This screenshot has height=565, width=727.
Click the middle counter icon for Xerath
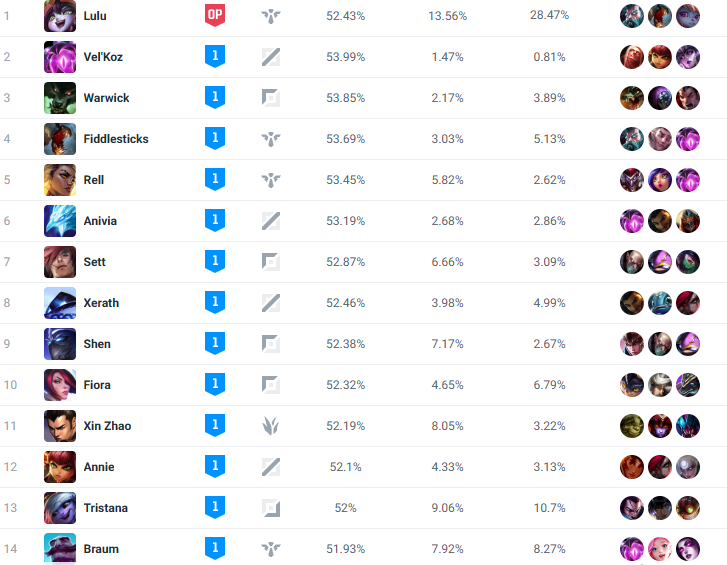coord(660,303)
